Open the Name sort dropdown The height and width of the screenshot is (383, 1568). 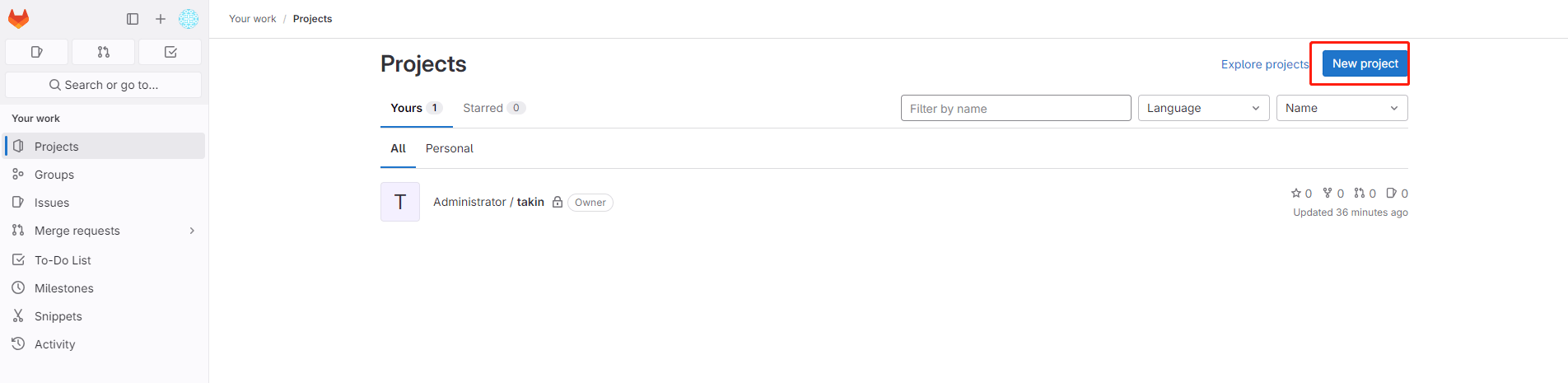[1342, 108]
